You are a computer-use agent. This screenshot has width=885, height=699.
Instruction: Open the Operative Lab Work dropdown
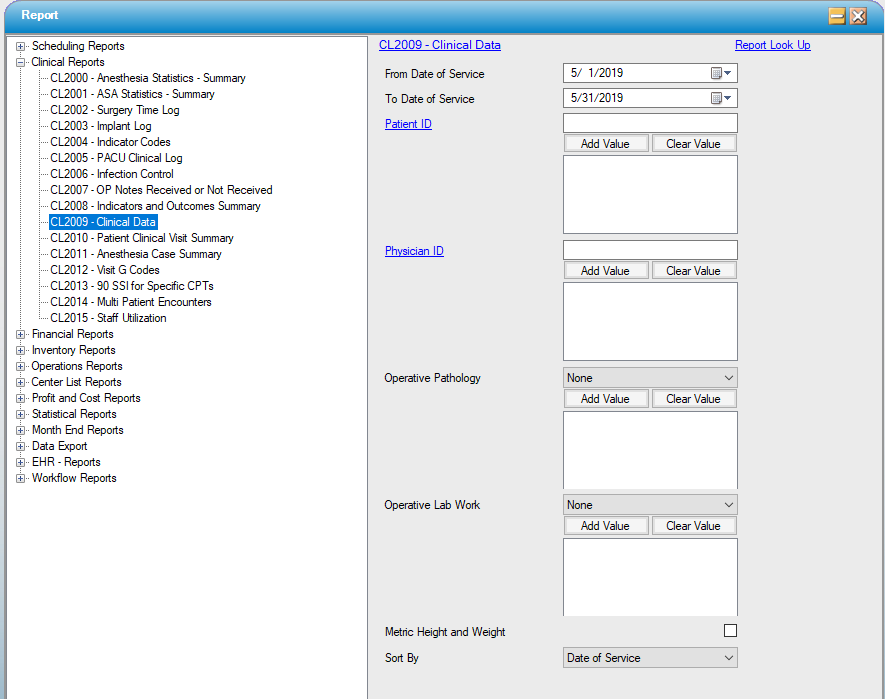[650, 505]
